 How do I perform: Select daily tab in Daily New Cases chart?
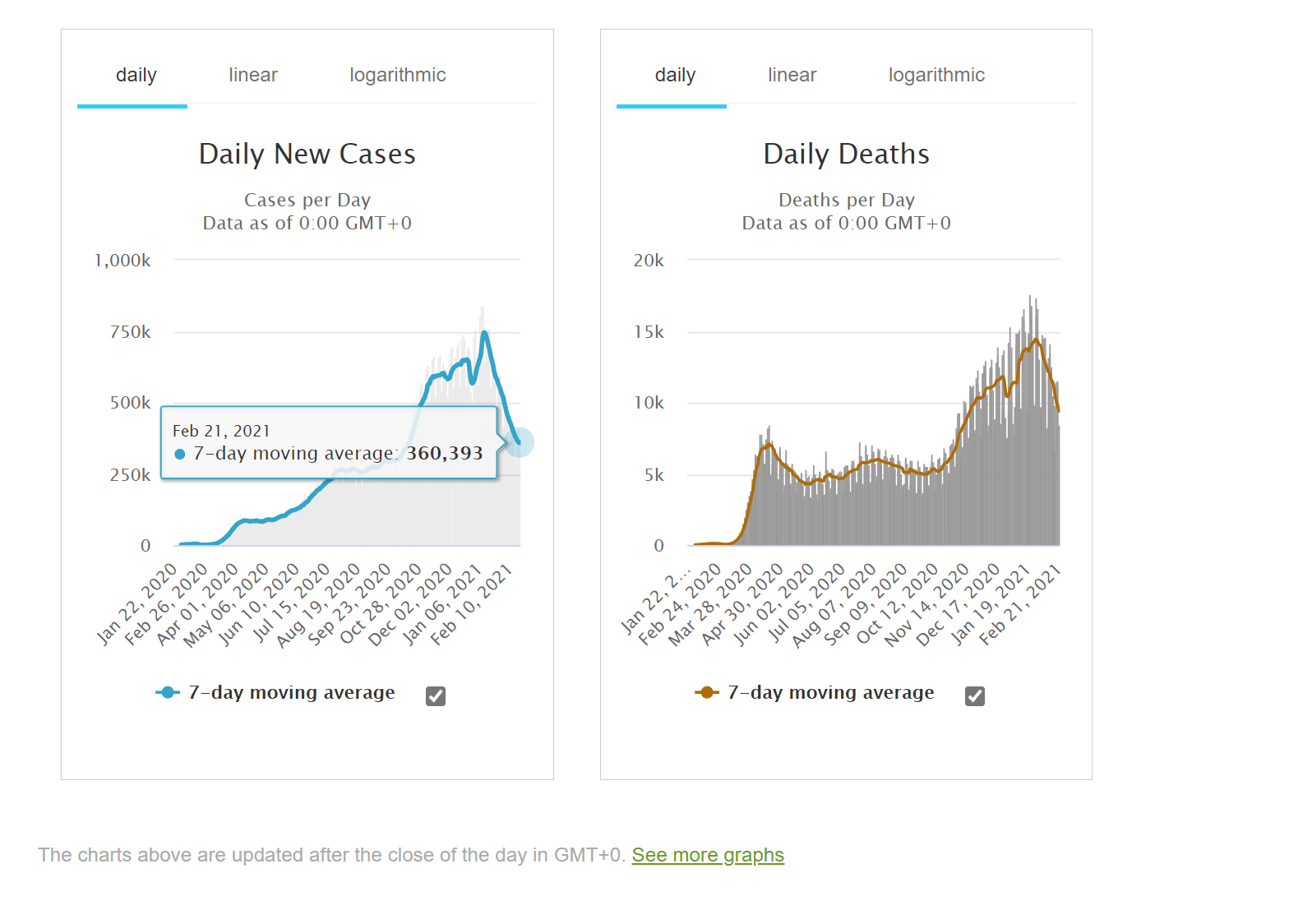136,76
